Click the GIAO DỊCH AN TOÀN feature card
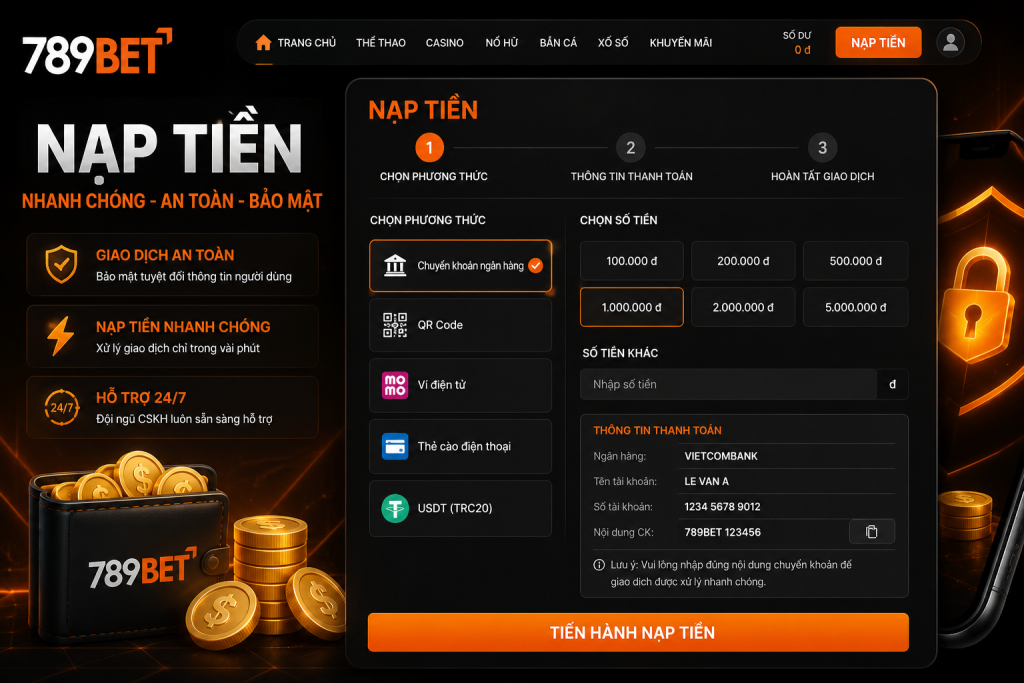 click(172, 264)
